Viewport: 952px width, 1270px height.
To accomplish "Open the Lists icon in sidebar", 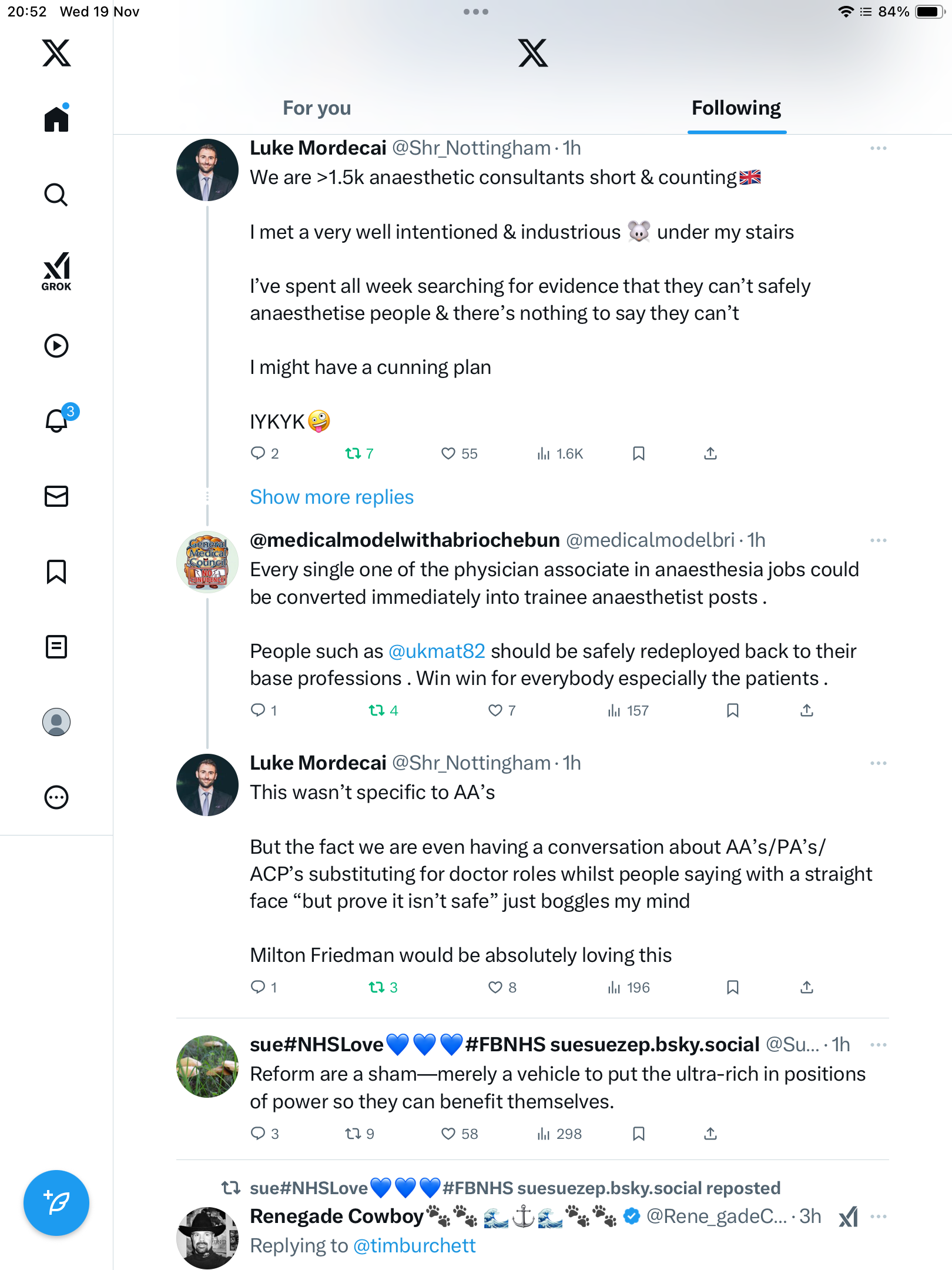I will point(56,647).
